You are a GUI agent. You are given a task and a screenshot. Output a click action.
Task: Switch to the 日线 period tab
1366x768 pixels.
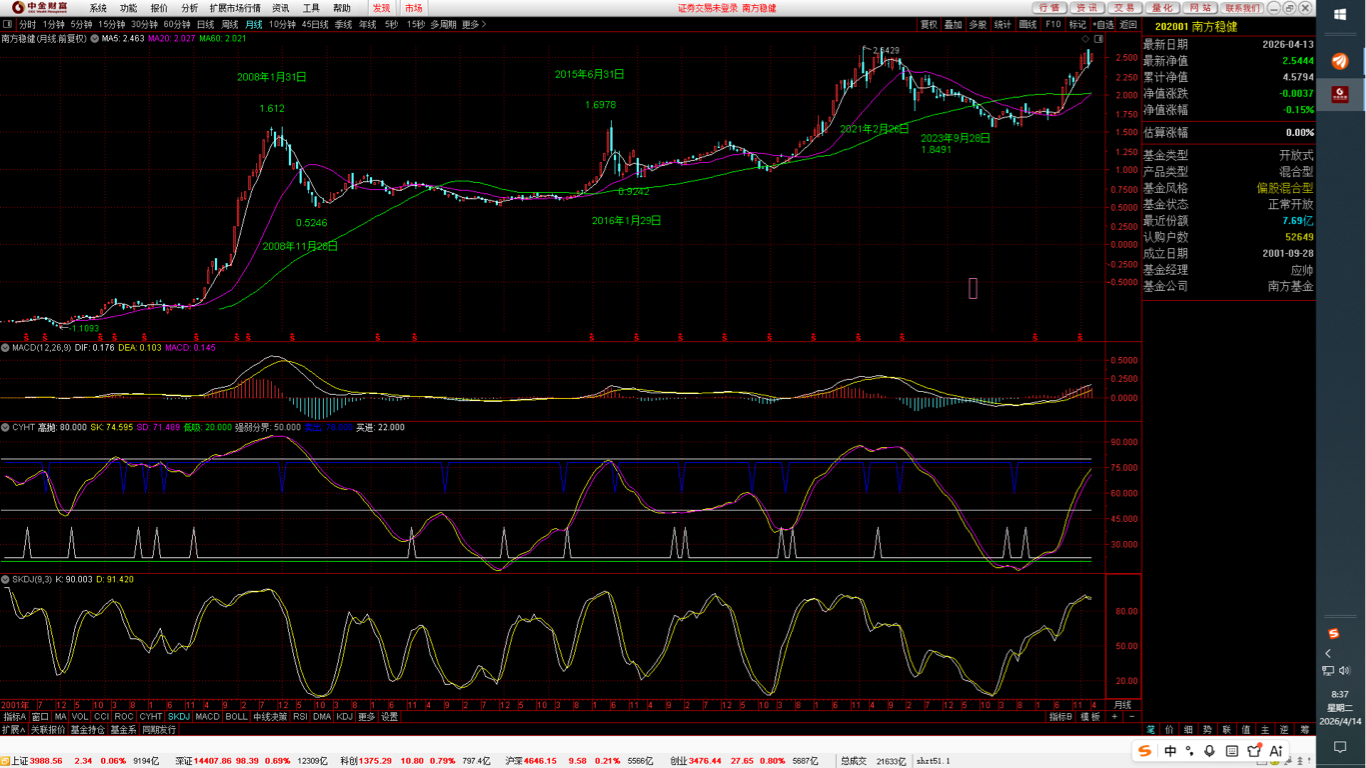coord(205,24)
